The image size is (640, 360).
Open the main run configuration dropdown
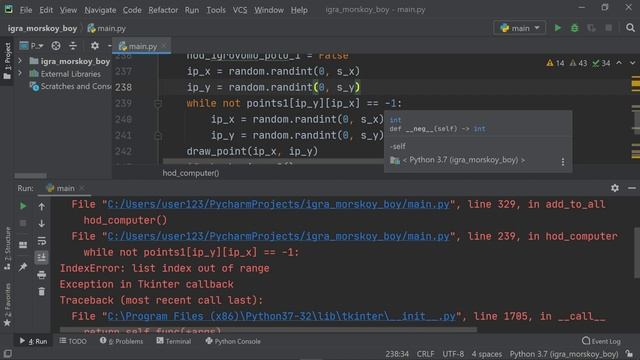(x=520, y=28)
